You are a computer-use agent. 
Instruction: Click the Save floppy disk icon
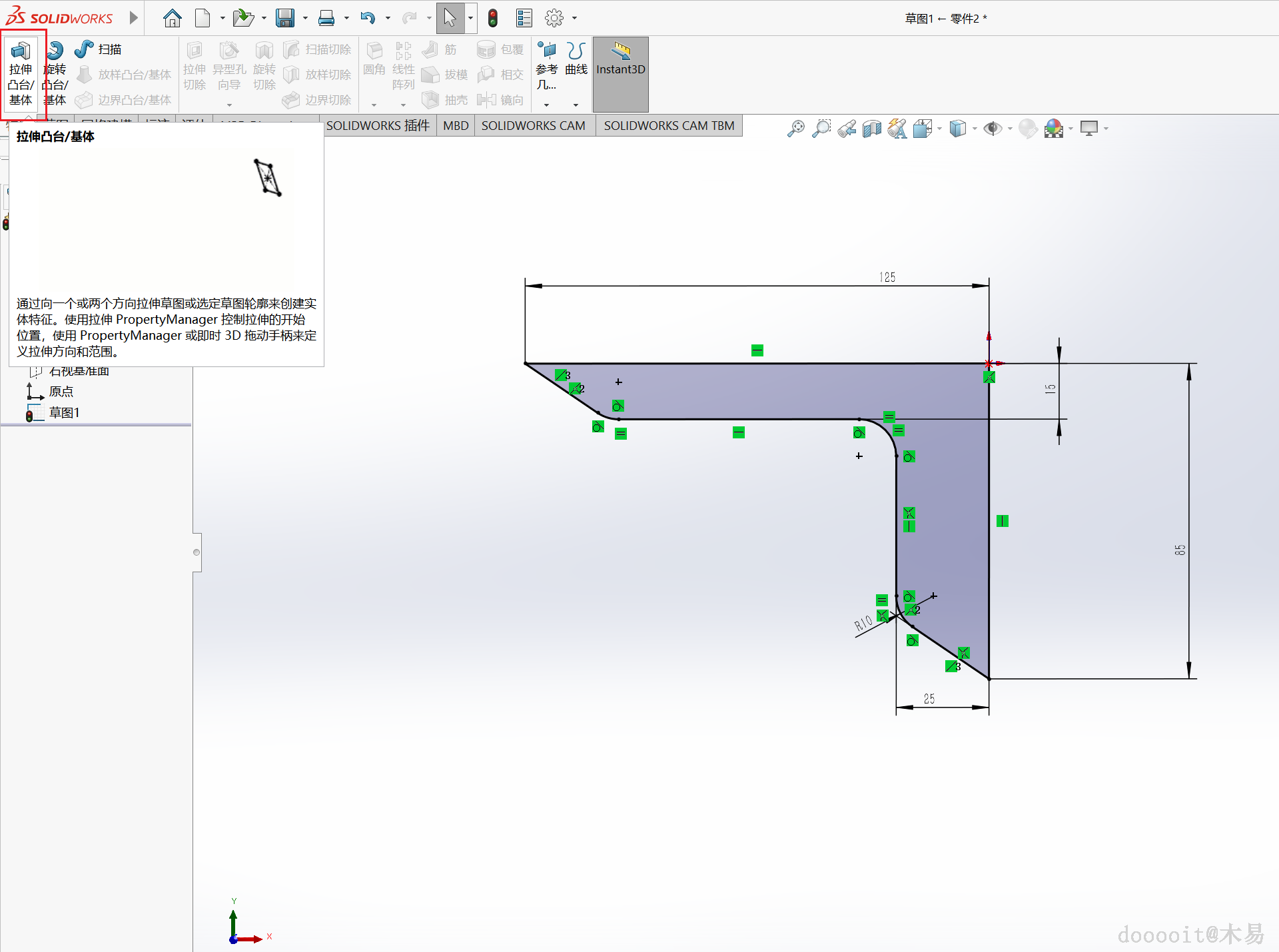pos(285,19)
